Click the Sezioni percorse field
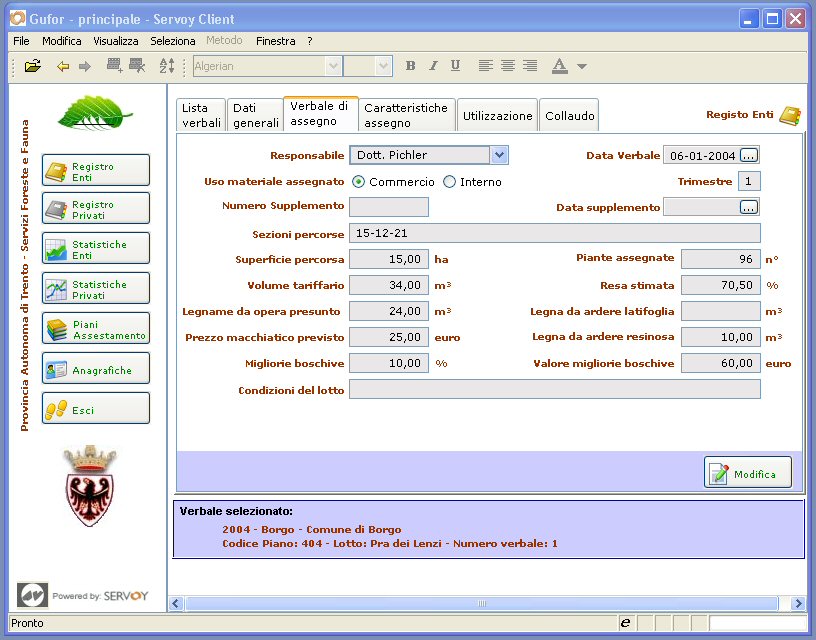 tap(555, 233)
